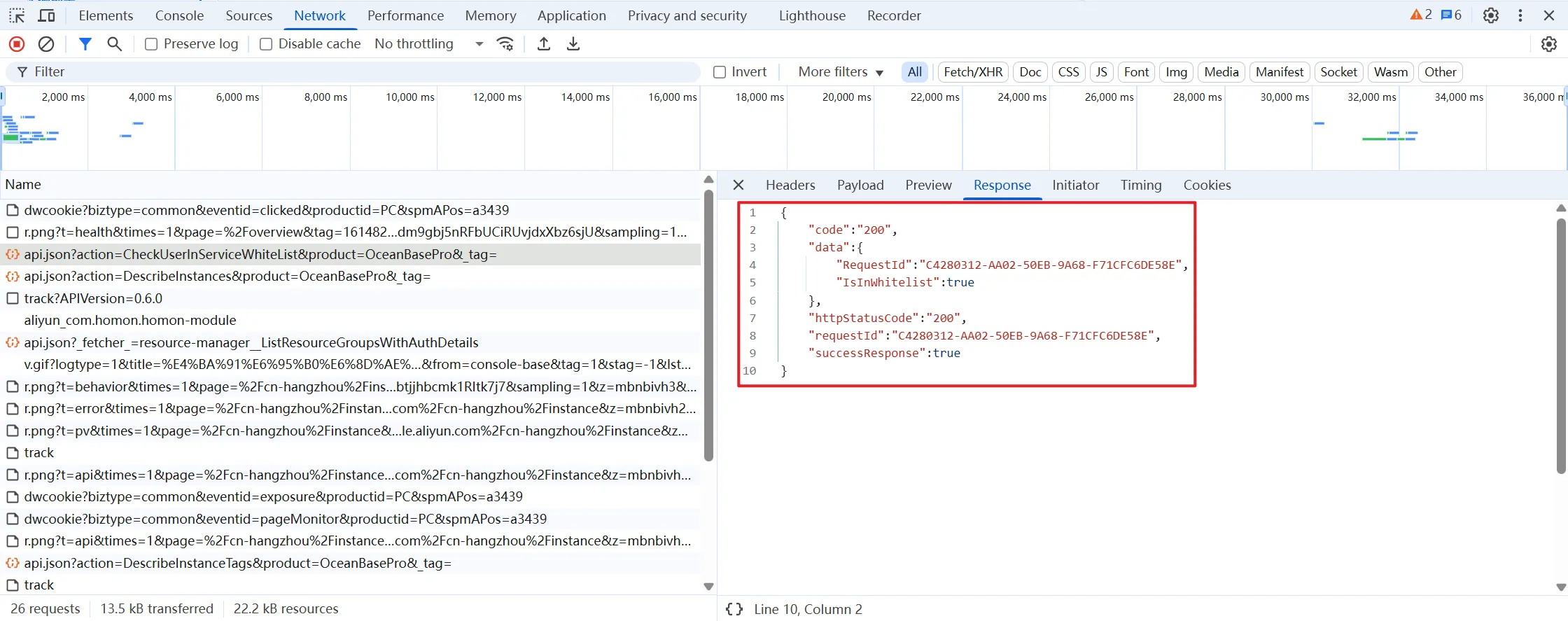Open network conditions wifi icon

505,44
